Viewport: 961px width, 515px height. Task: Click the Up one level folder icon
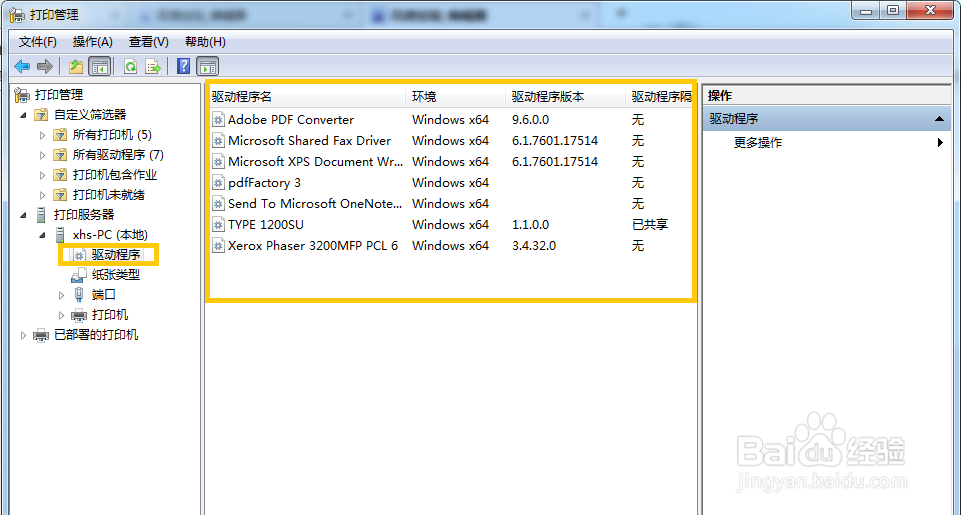coord(76,66)
